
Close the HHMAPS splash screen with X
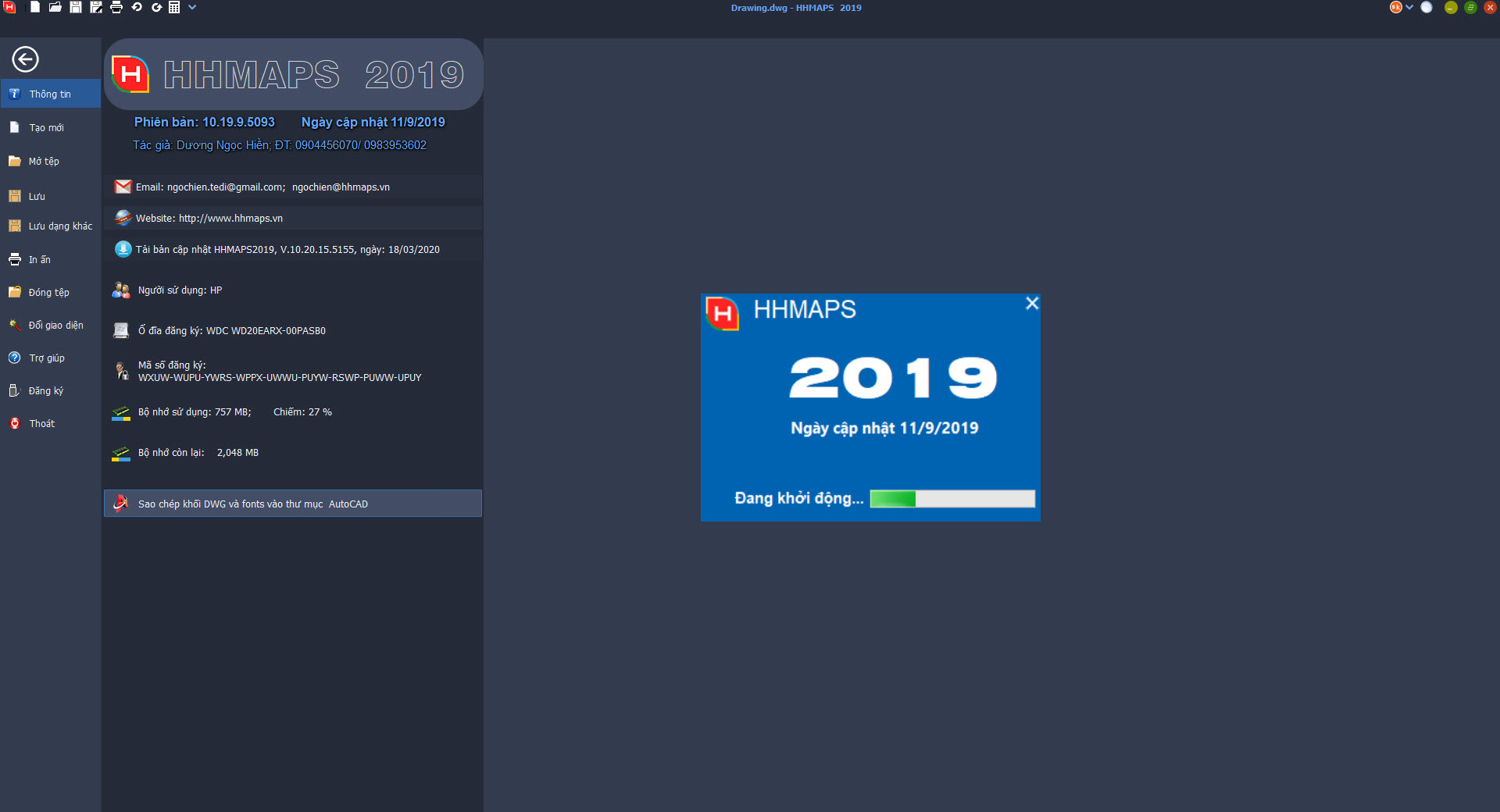(x=1032, y=303)
